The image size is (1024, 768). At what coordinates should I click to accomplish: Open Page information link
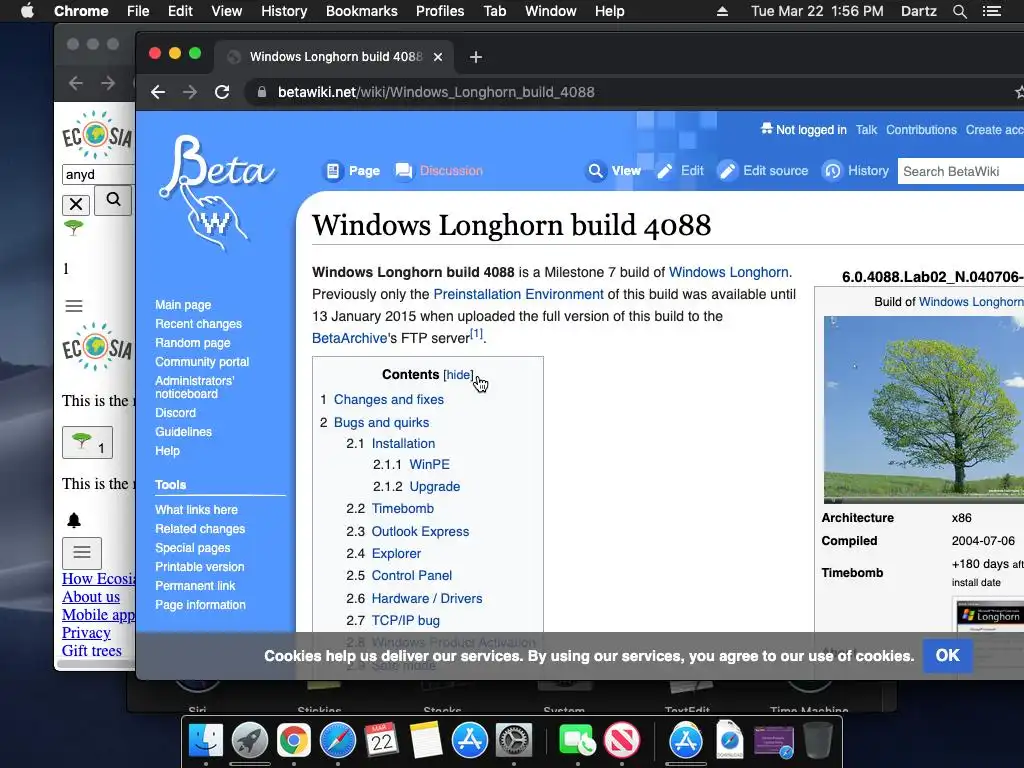tap(200, 605)
